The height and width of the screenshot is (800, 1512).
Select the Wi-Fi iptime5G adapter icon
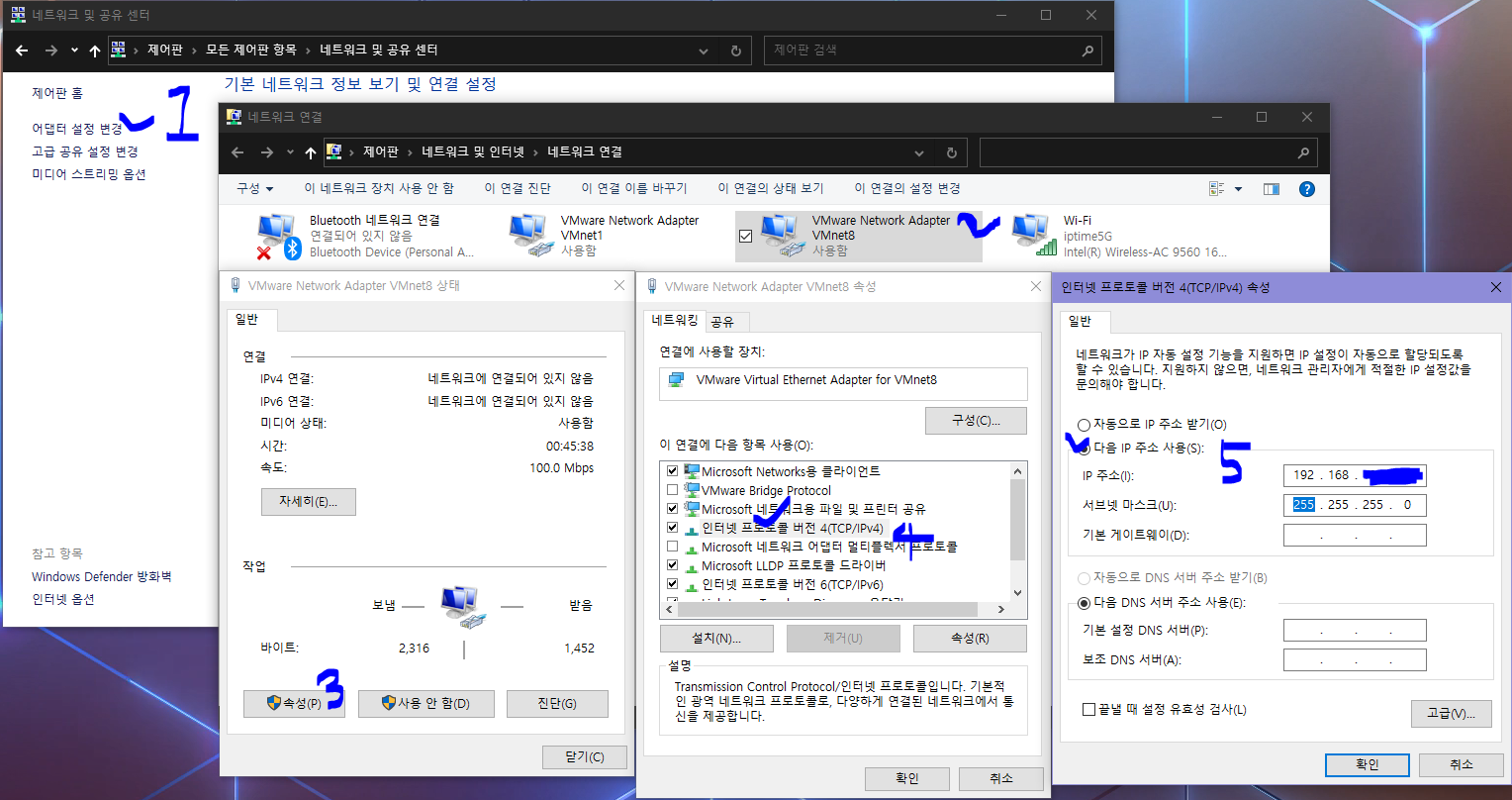(1034, 237)
